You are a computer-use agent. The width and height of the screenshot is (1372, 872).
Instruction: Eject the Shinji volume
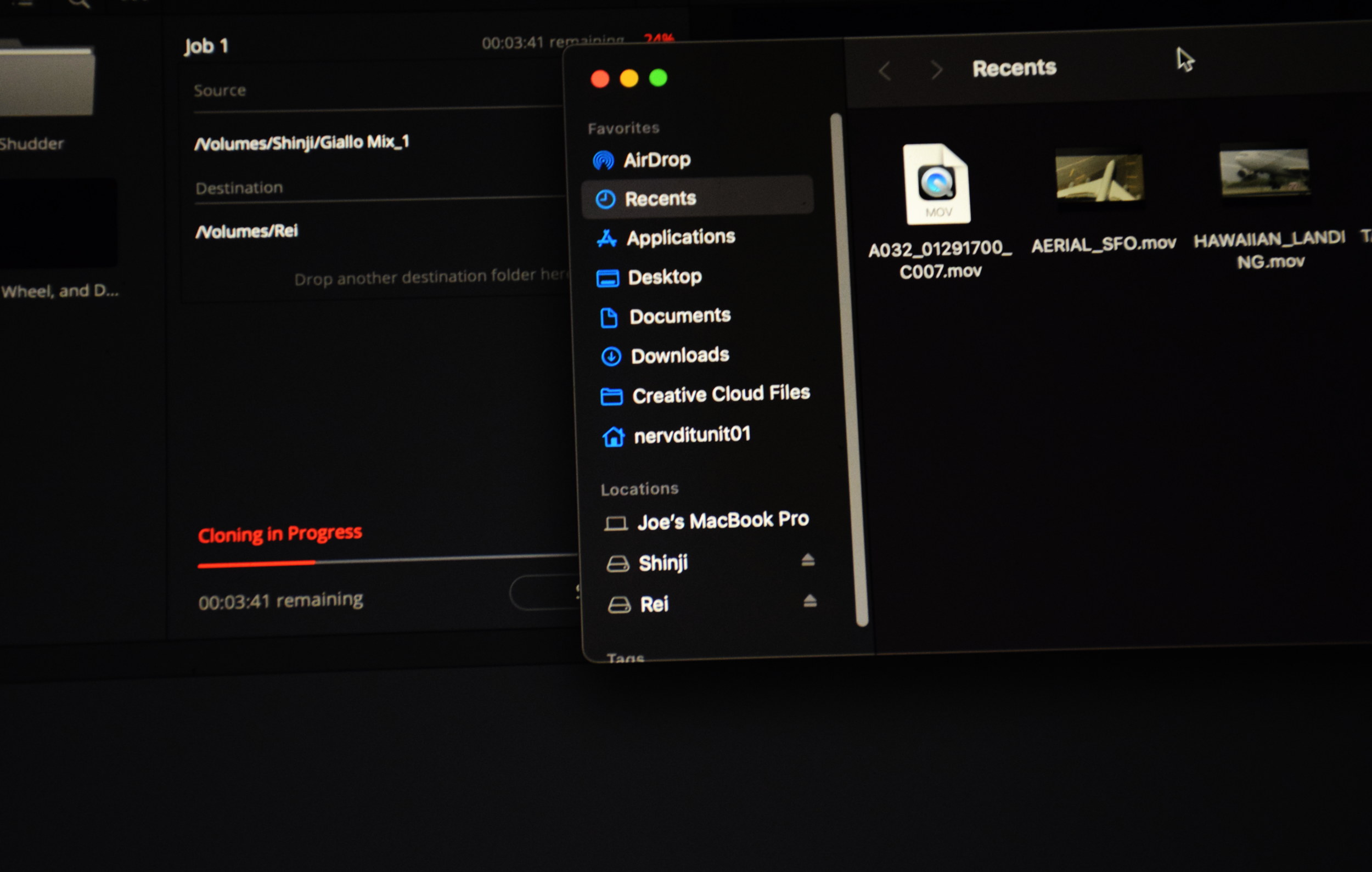[807, 560]
